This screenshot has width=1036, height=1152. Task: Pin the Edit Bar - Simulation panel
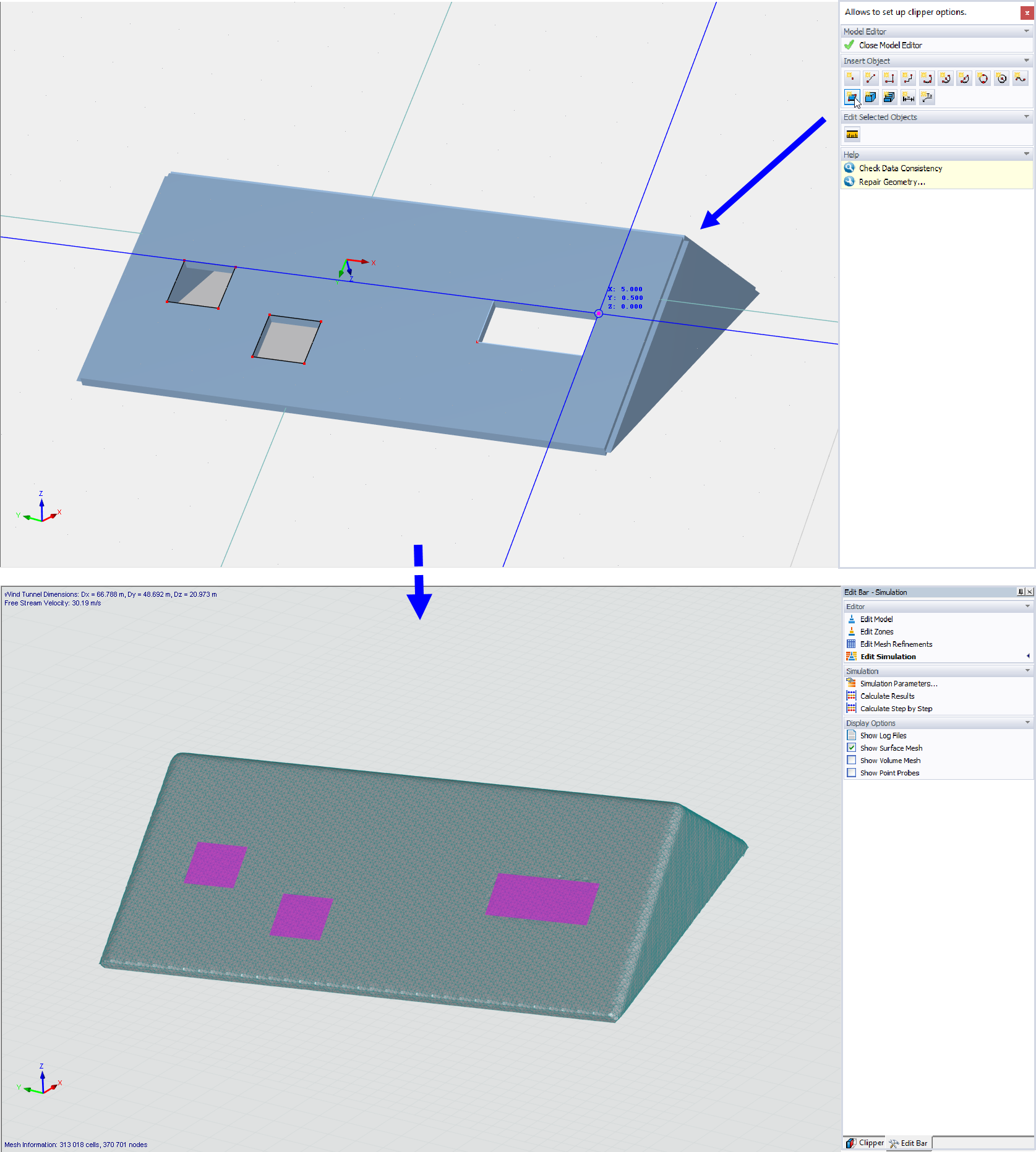click(1021, 592)
